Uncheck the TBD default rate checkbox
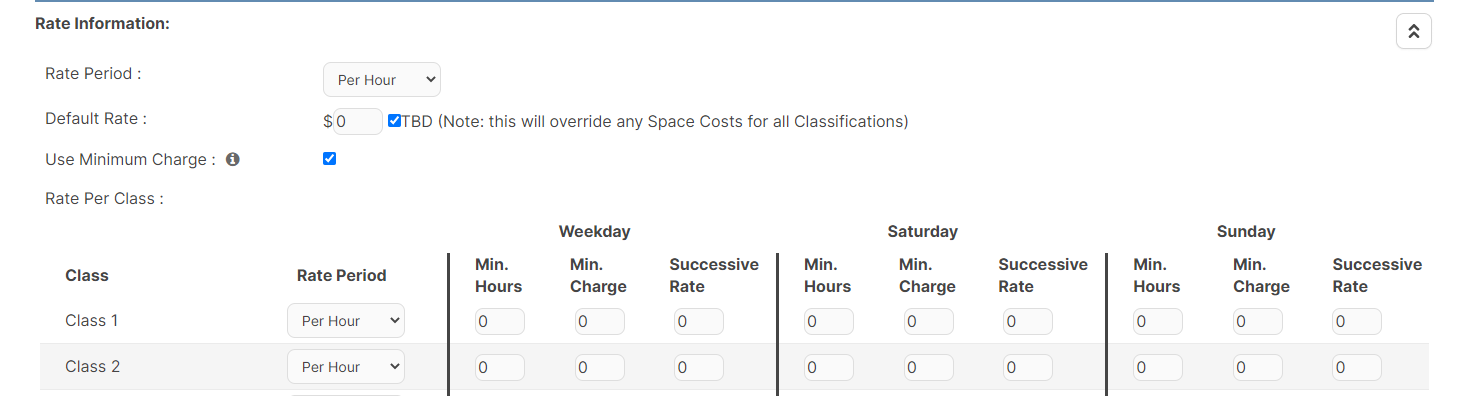1465x396 pixels. point(394,121)
